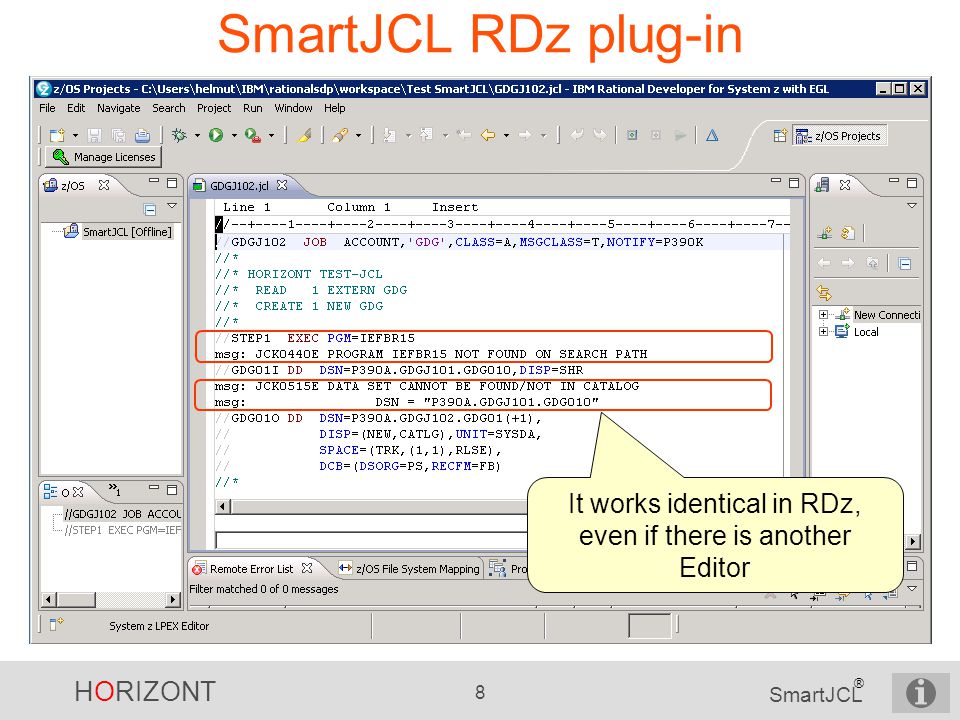Select the z/OS File System Mapping tab
The image size is (960, 720).
pyautogui.click(x=410, y=569)
